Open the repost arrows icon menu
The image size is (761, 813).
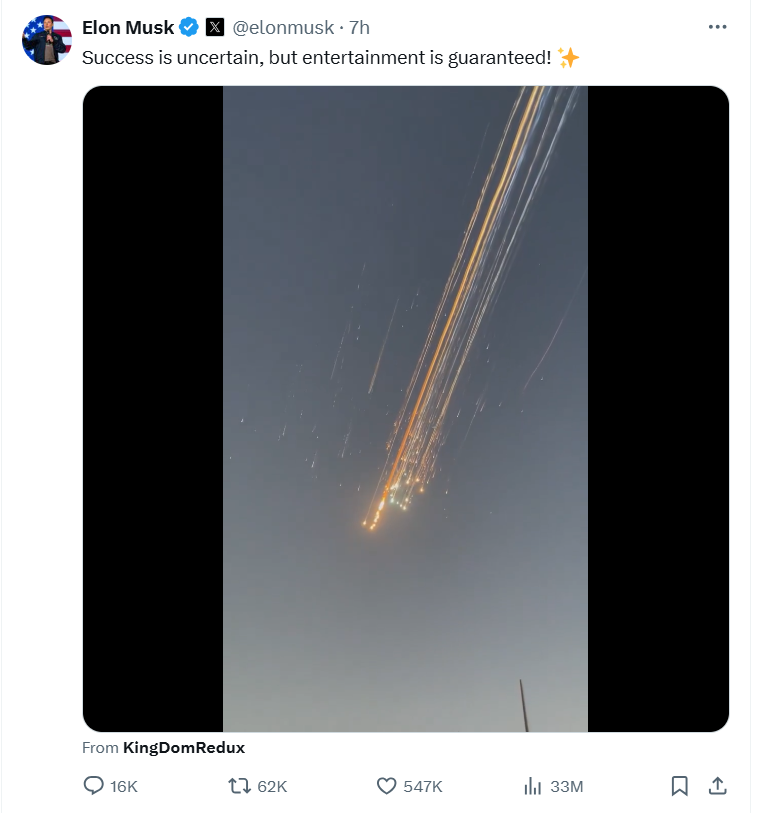(x=239, y=786)
